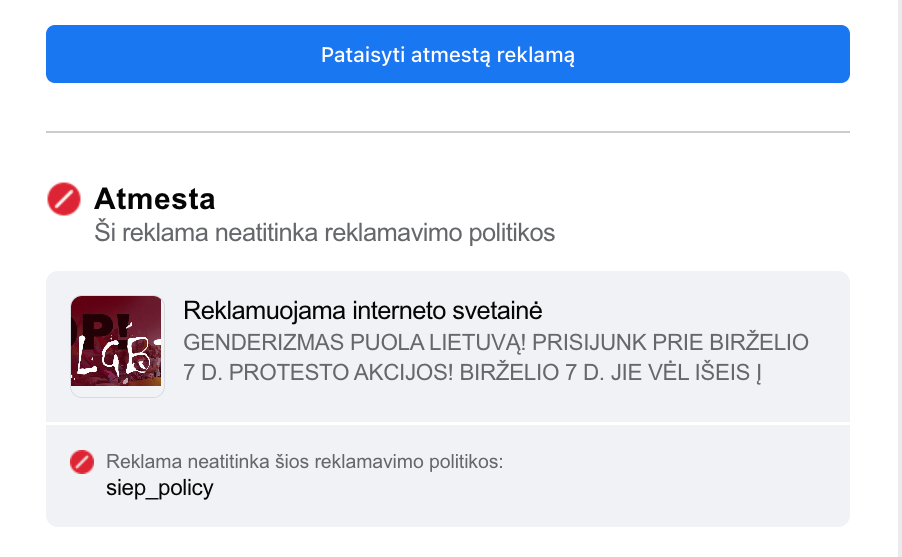Click the small red icon beside policy text
Viewport: 902px width, 557px height.
click(81, 462)
